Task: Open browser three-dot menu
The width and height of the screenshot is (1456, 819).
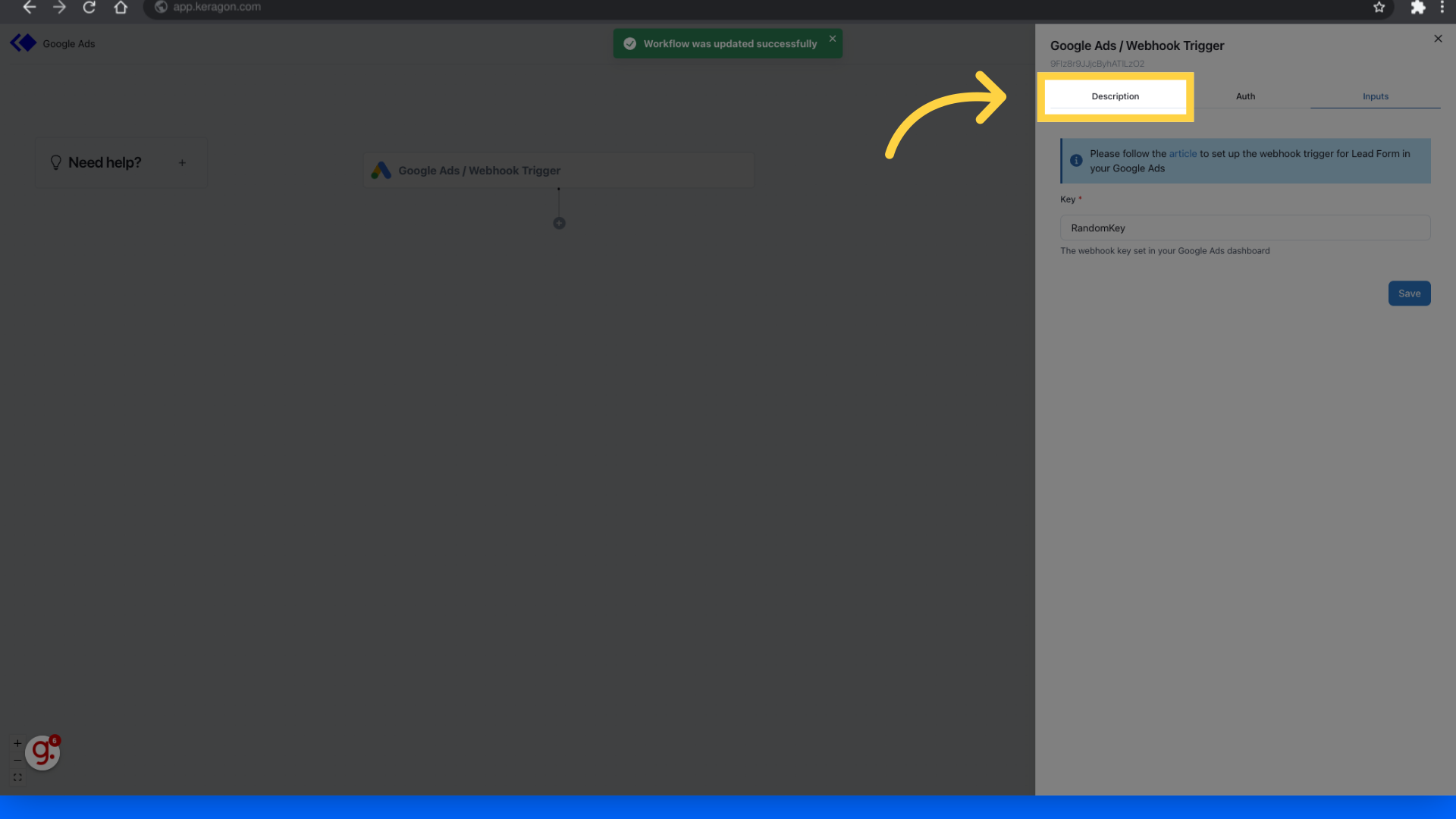Action: click(x=1442, y=8)
